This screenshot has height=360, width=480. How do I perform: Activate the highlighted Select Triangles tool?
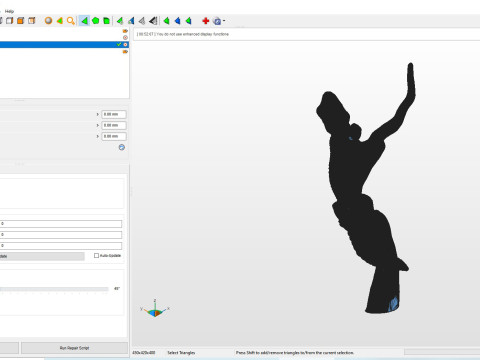tap(84, 21)
